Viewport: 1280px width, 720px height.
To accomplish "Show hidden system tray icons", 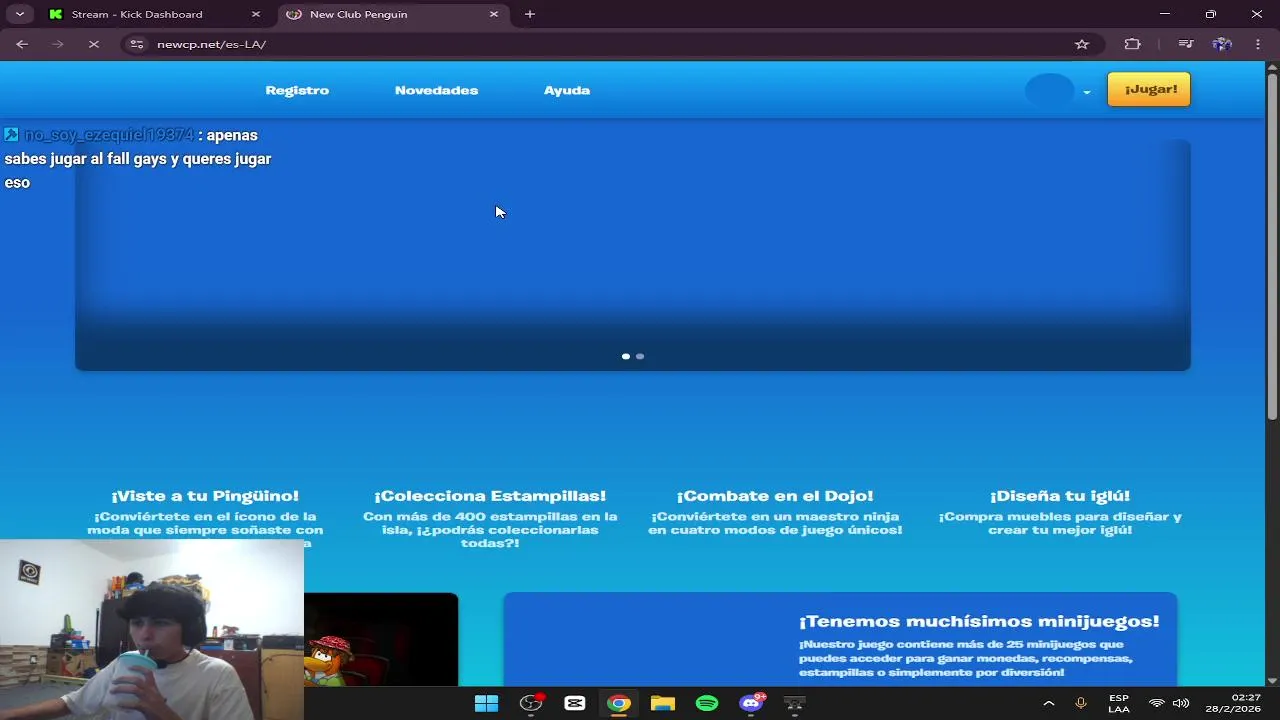I will [1048, 703].
